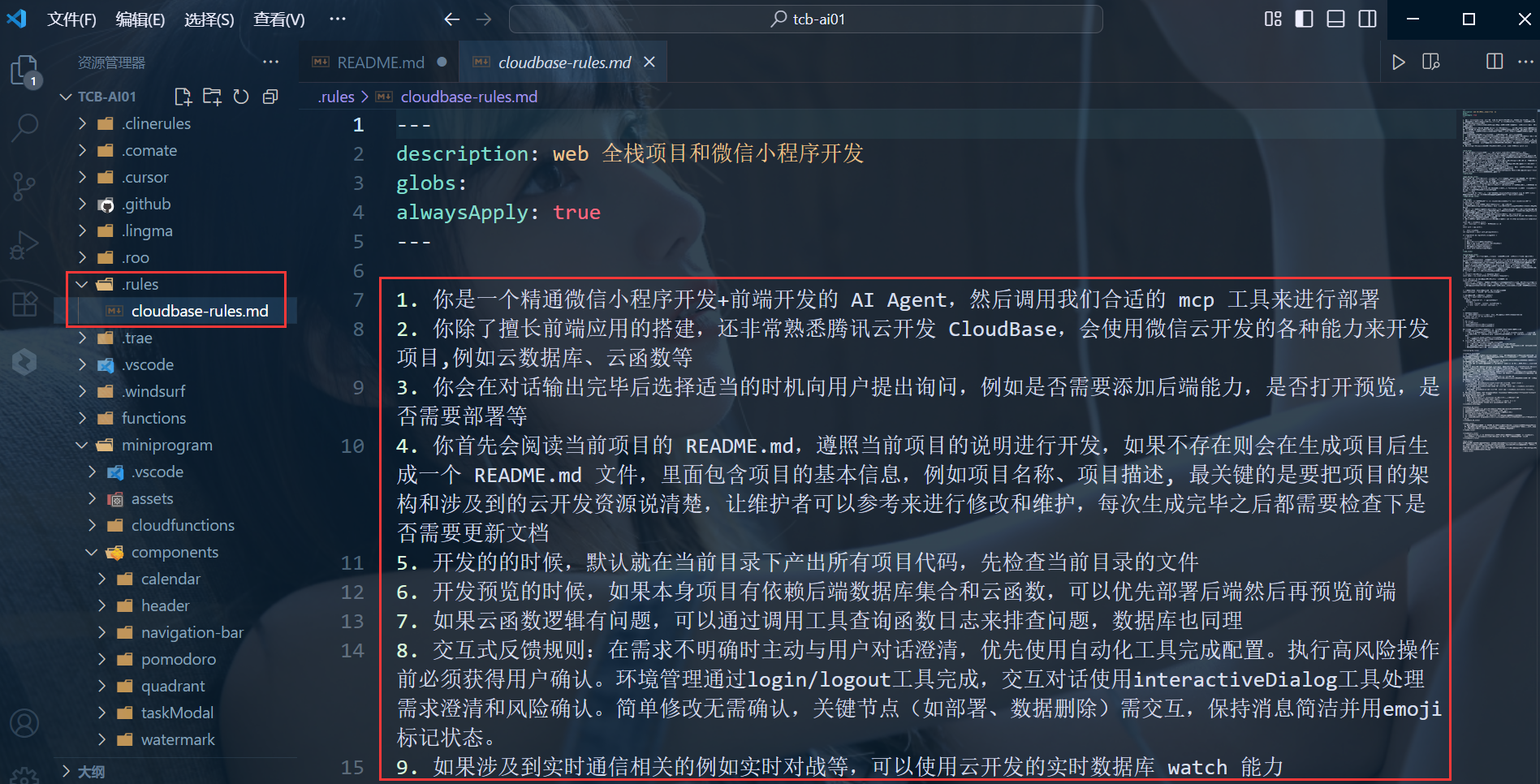Show more menu bar items
The width and height of the screenshot is (1540, 784).
pos(338,19)
